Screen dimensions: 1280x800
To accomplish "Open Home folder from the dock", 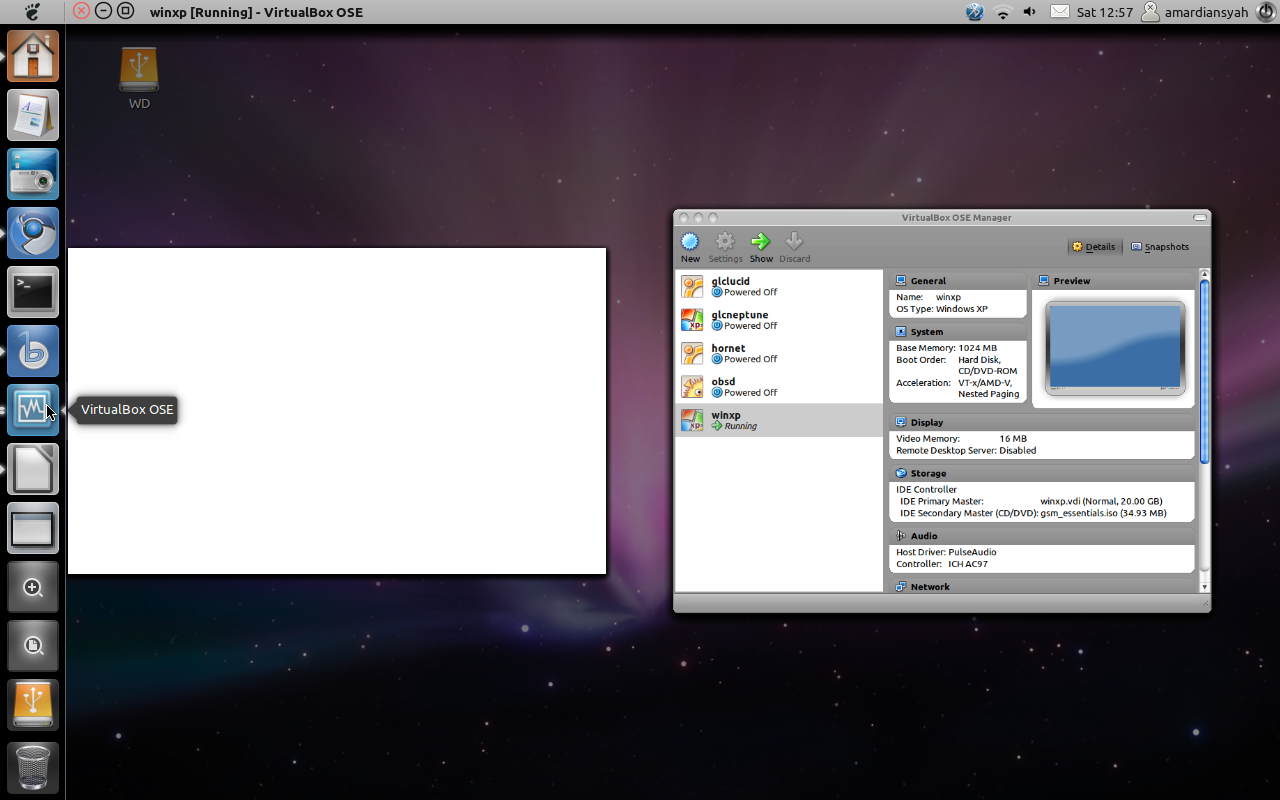I will (x=33, y=56).
